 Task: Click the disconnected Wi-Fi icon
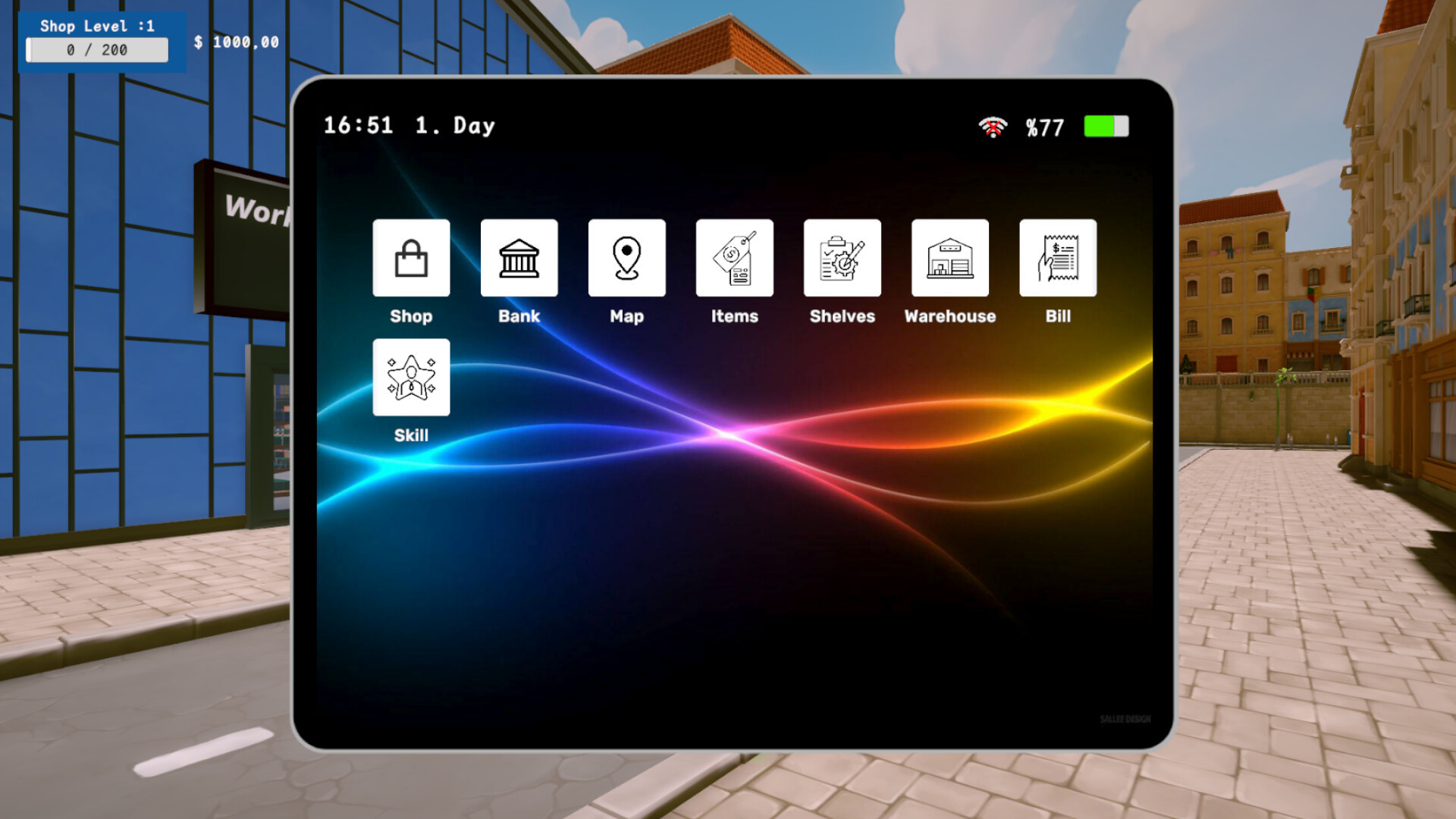[x=993, y=127]
